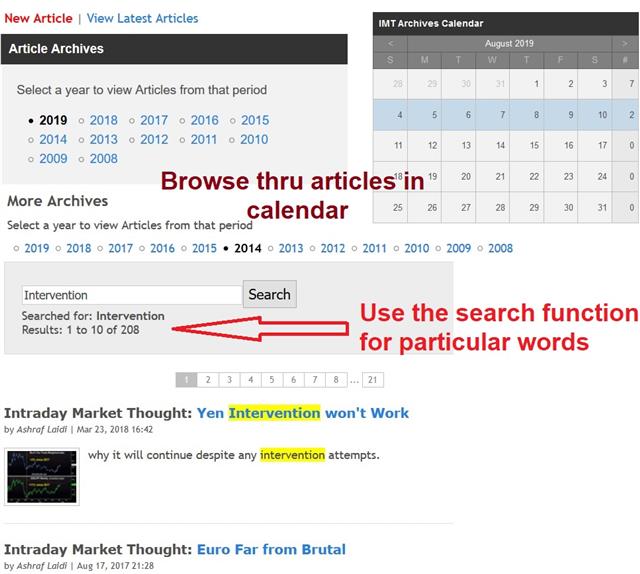
Task: Pick August 5 in the calendar
Action: coord(424,115)
